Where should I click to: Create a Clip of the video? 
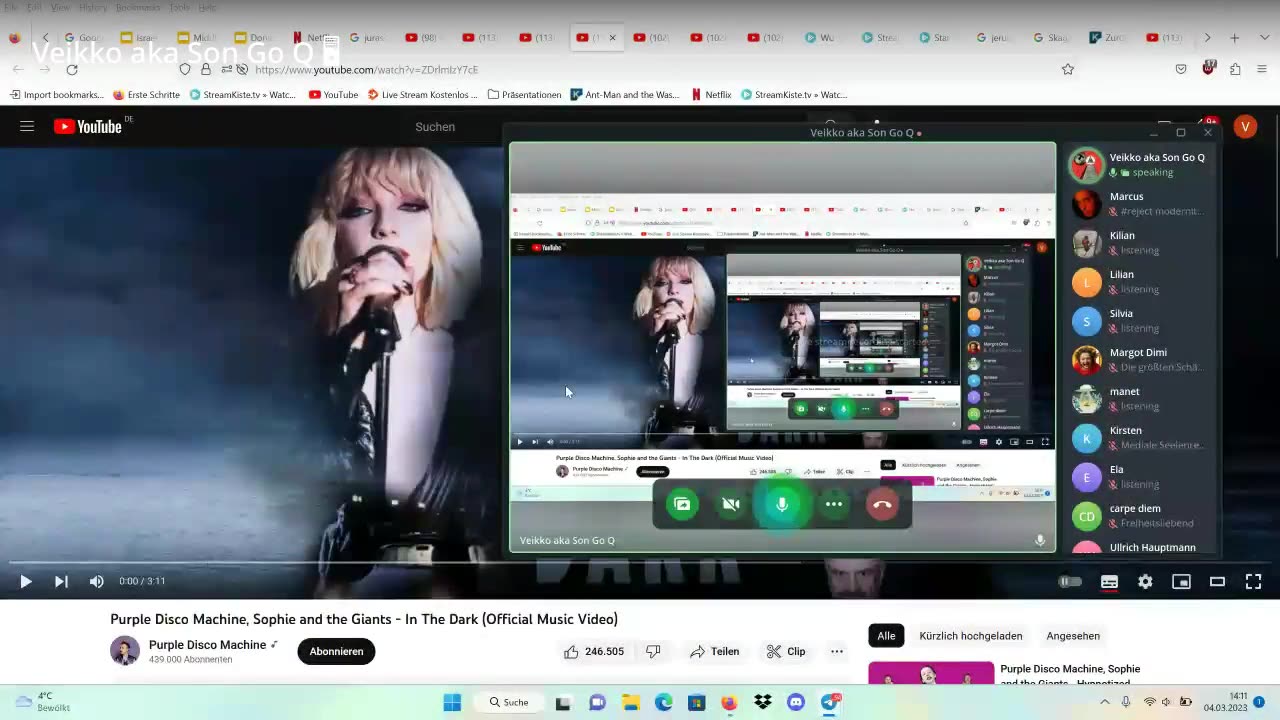[786, 651]
